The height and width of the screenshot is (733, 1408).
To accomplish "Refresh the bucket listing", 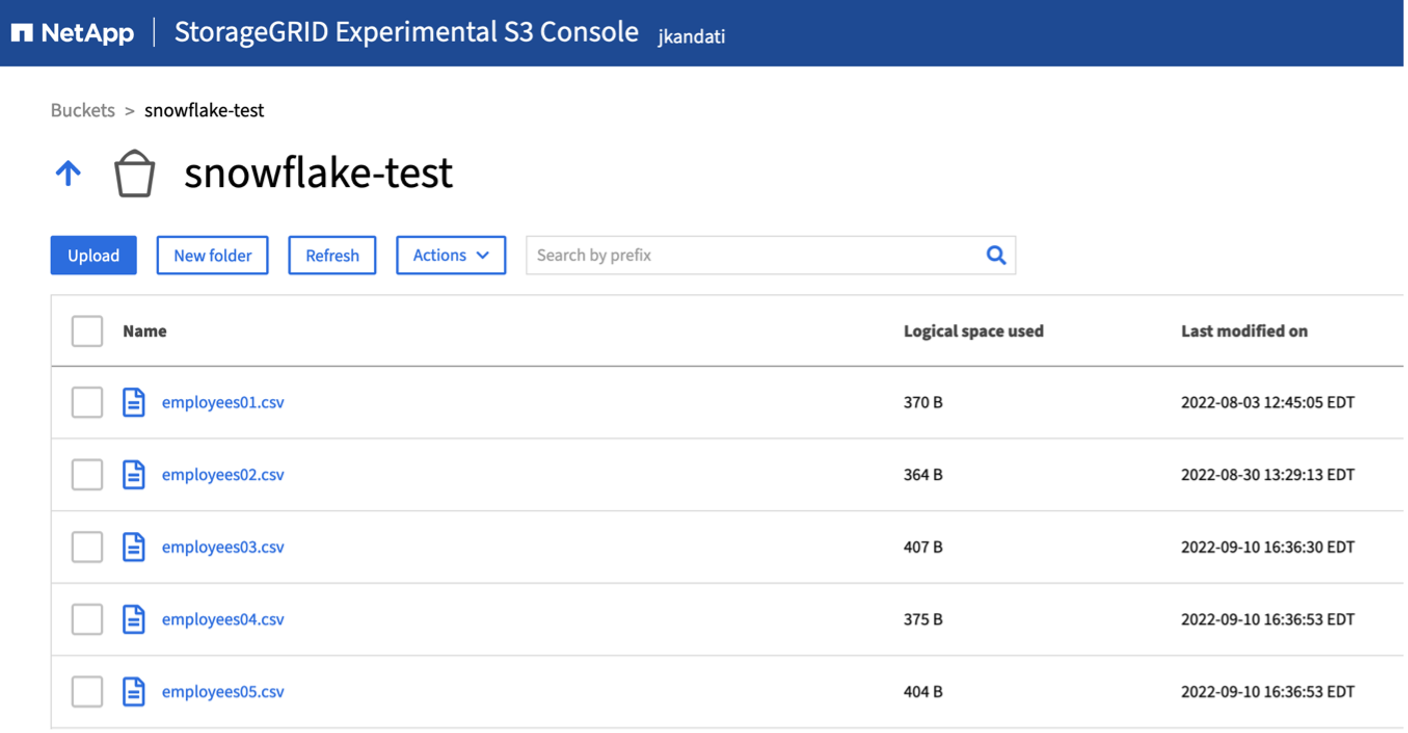I will pos(332,255).
